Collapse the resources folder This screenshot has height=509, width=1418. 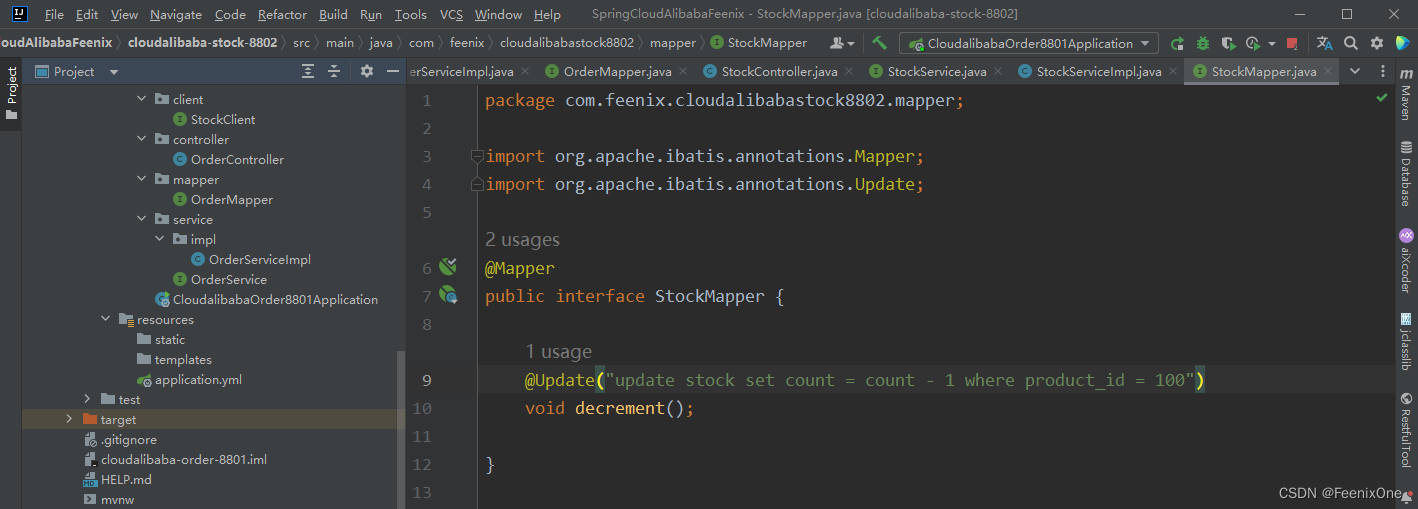106,319
